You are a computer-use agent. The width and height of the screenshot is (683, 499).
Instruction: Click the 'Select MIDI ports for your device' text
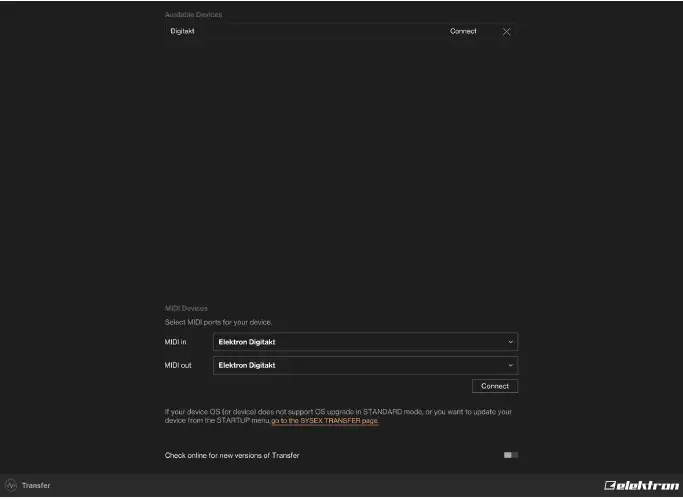click(218, 323)
